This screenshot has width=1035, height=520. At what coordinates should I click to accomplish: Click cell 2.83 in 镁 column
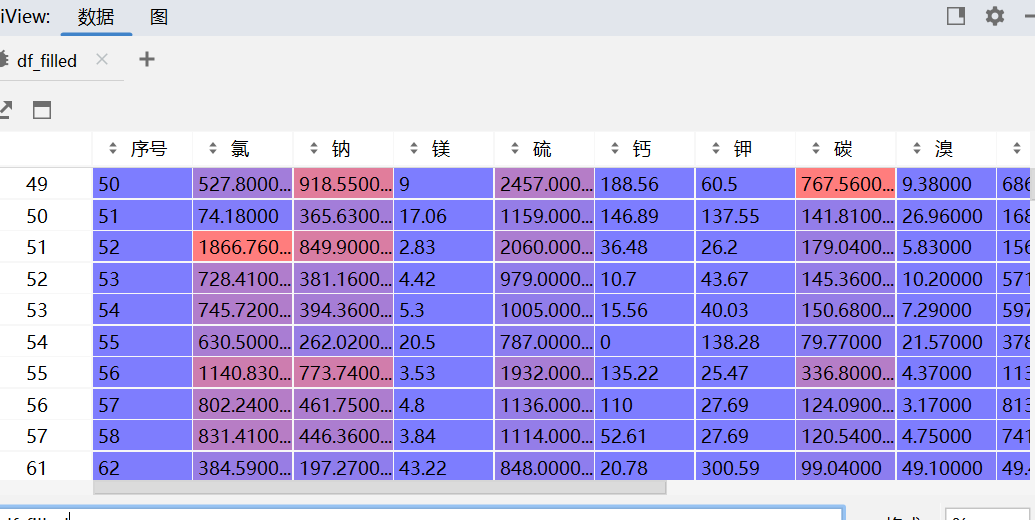click(x=444, y=247)
